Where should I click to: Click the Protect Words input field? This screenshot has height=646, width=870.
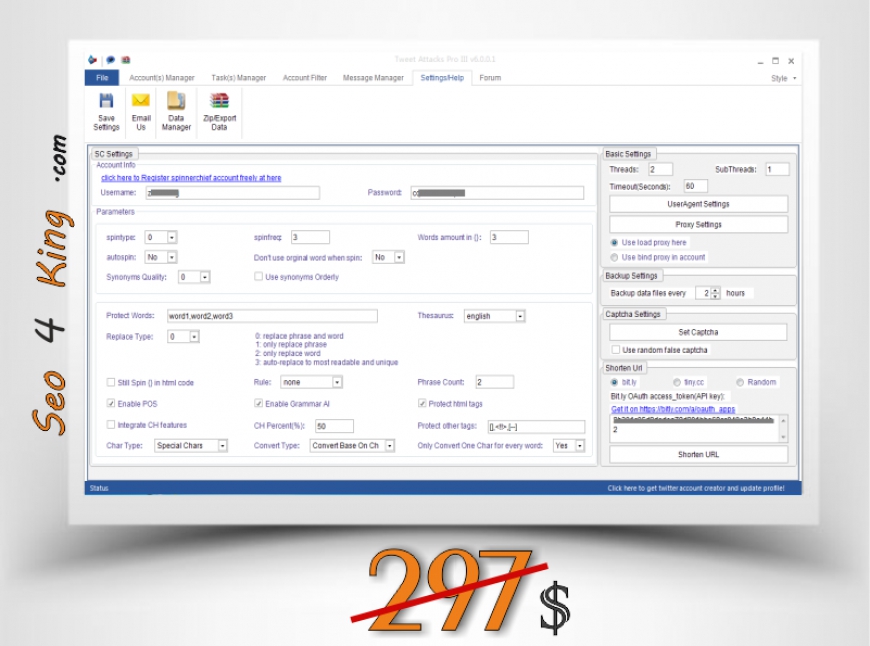tap(272, 316)
